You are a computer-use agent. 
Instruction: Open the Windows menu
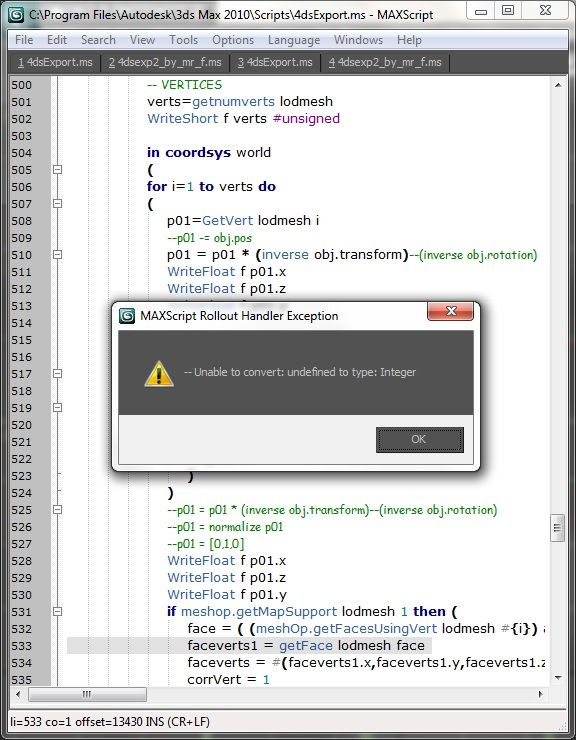coord(358,40)
